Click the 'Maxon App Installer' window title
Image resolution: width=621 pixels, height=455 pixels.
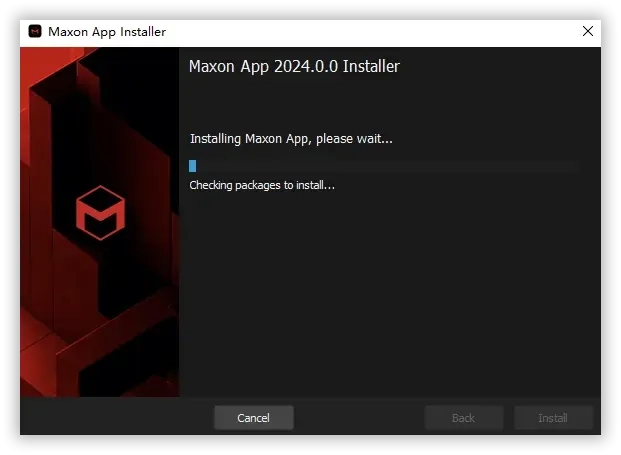pos(107,32)
